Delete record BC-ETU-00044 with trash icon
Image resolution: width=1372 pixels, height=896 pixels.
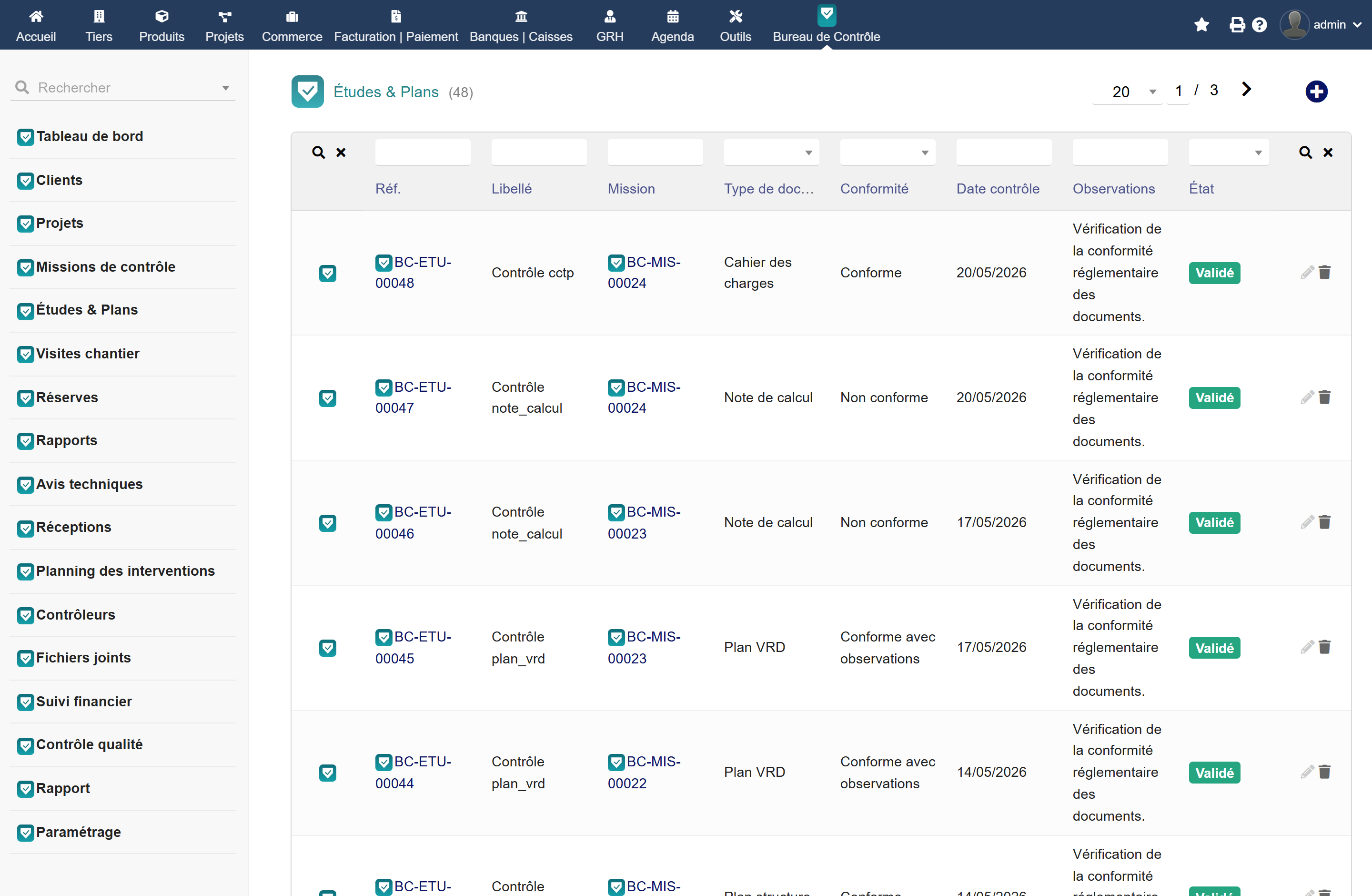(1325, 772)
